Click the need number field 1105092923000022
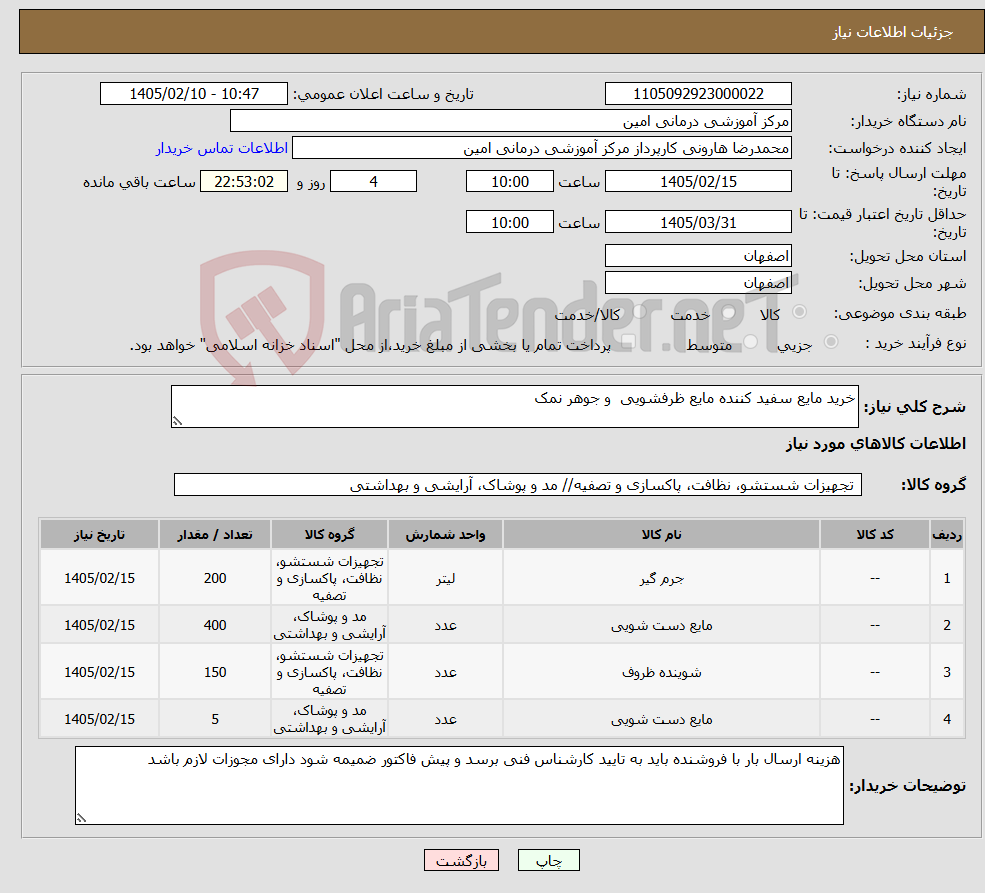 coord(698,94)
